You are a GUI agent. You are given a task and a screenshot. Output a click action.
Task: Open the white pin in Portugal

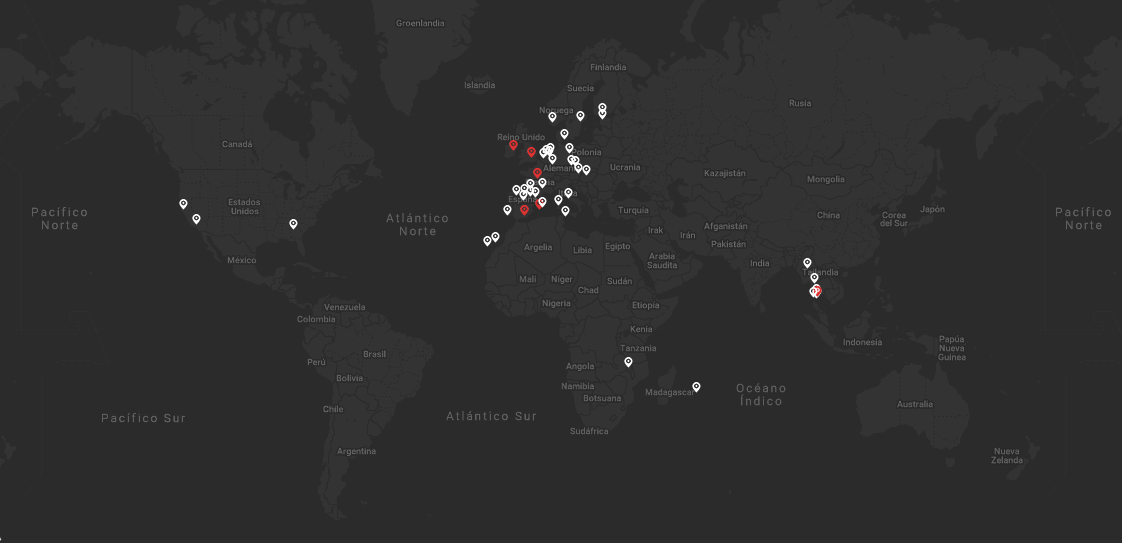[507, 210]
